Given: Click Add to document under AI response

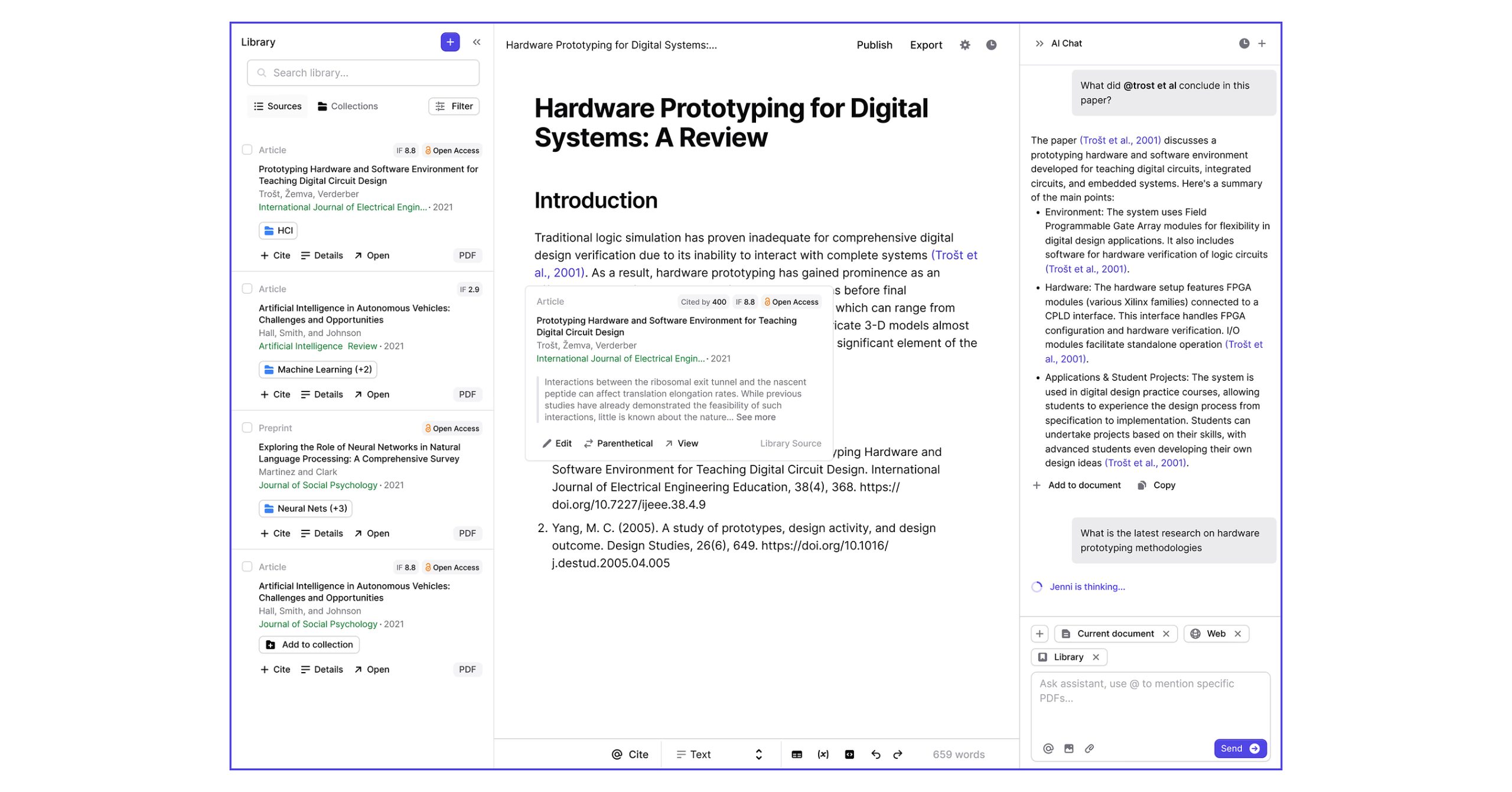Looking at the screenshot, I should (1076, 485).
